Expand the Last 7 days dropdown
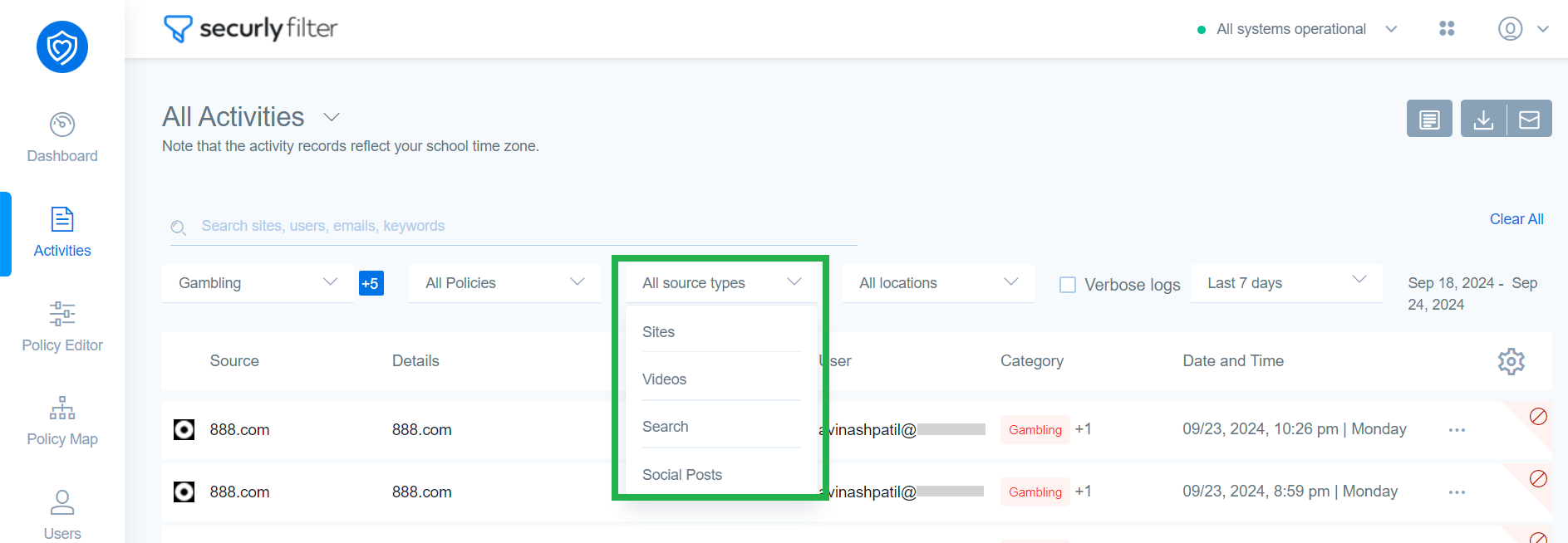Image resolution: width=1568 pixels, height=543 pixels. click(1285, 283)
